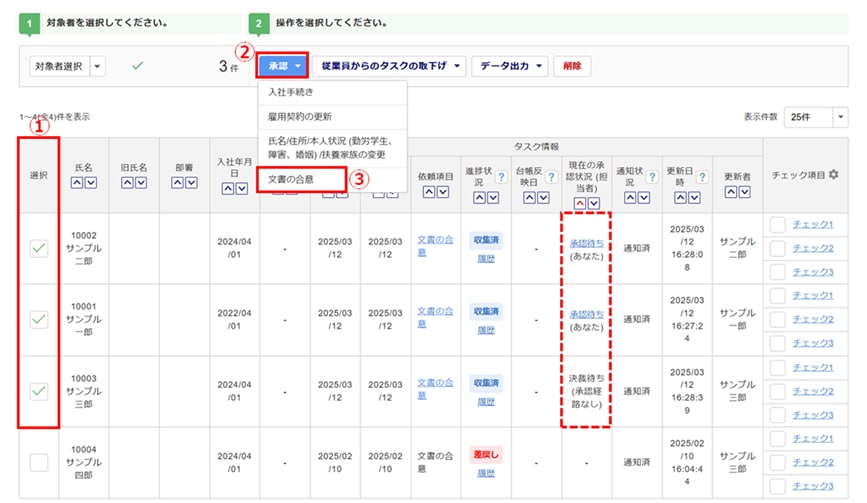Open 承認待ち link for サンプル二郎
The width and height of the screenshot is (867, 503).
586,242
